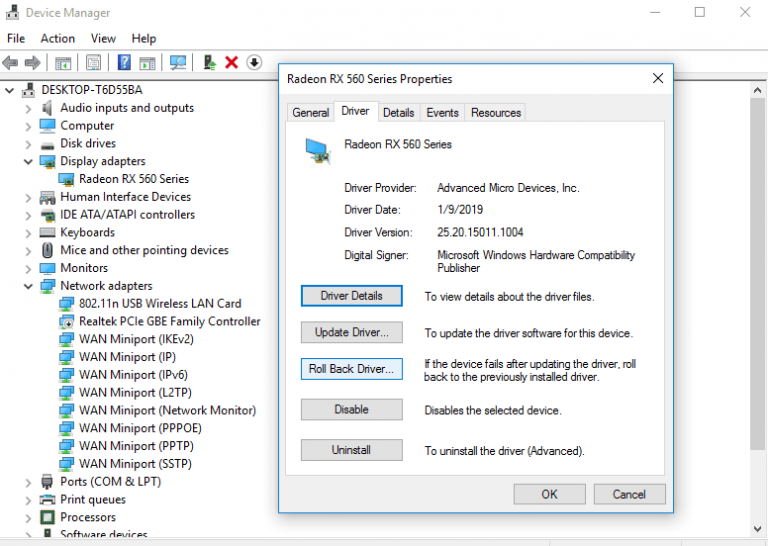
Task: Open the File menu
Action: click(16, 38)
